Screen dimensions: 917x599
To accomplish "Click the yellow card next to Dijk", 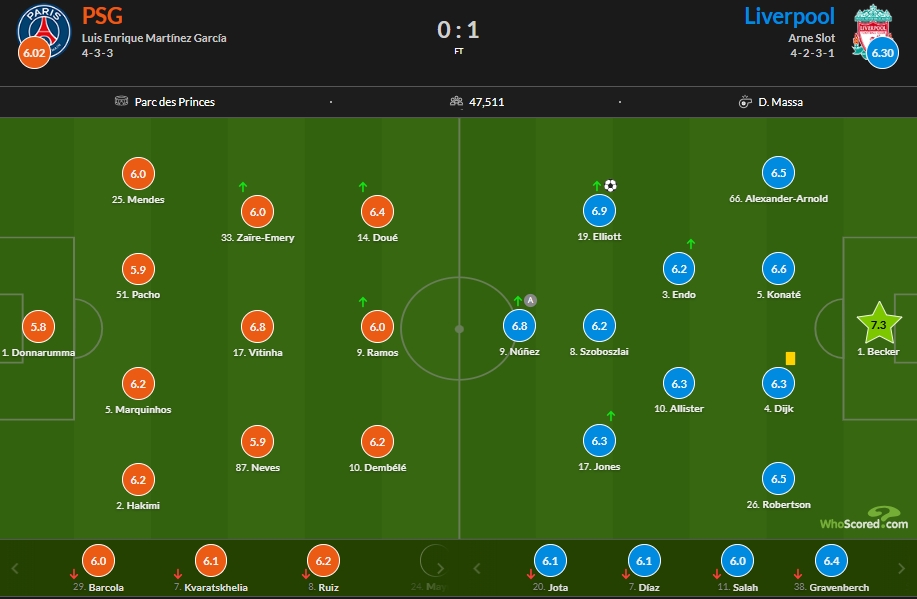I will pos(790,357).
